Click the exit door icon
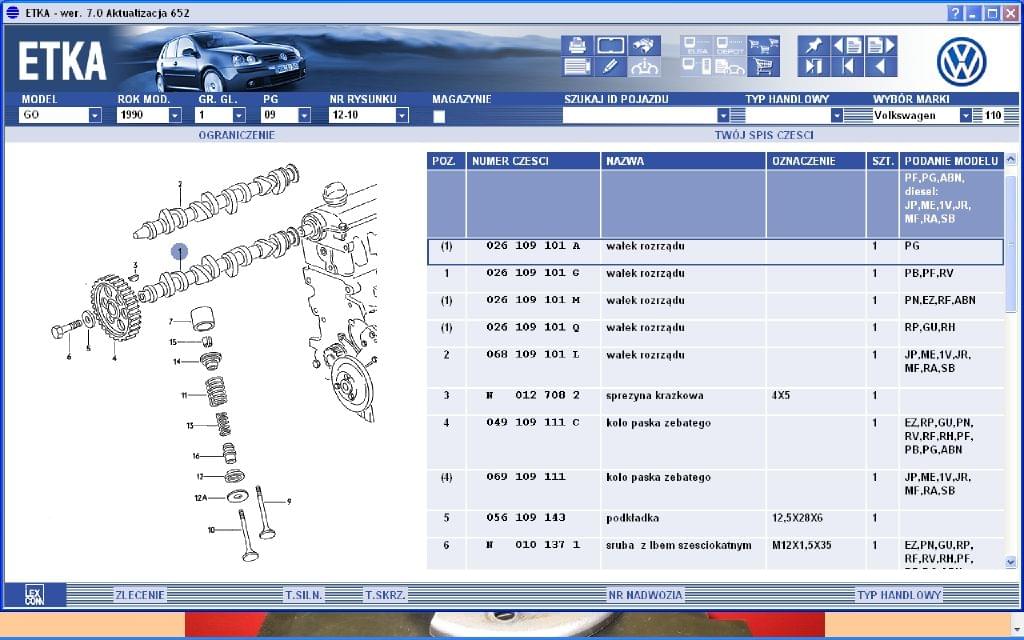The height and width of the screenshot is (640, 1024). pos(814,67)
